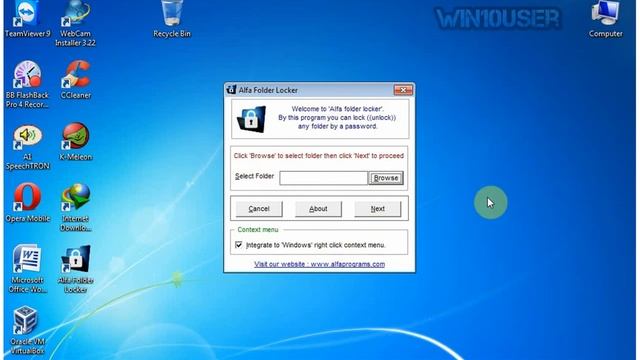Proceed with the Next button
640x360 pixels.
[x=378, y=209]
